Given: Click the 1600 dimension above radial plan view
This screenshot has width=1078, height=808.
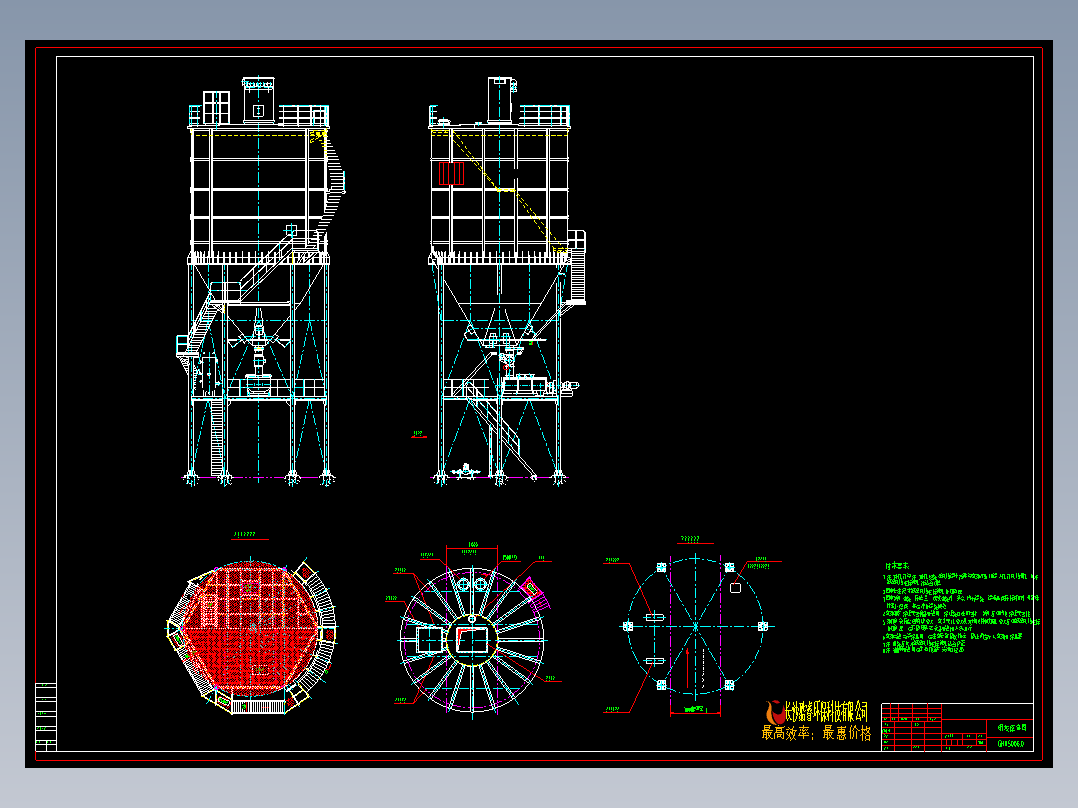Looking at the screenshot, I should pyautogui.click(x=472, y=545).
